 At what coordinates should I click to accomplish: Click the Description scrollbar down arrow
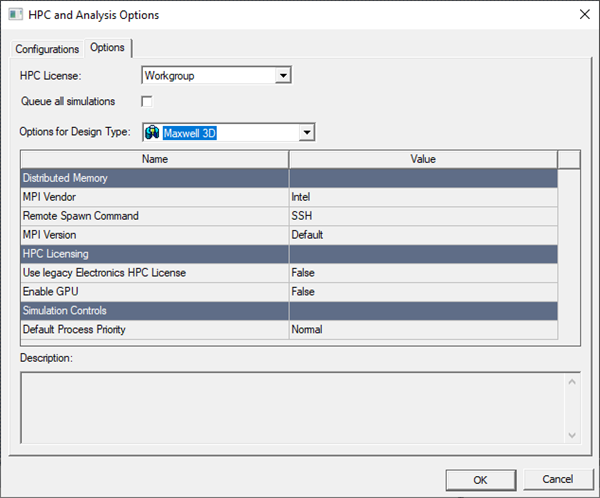(572, 435)
